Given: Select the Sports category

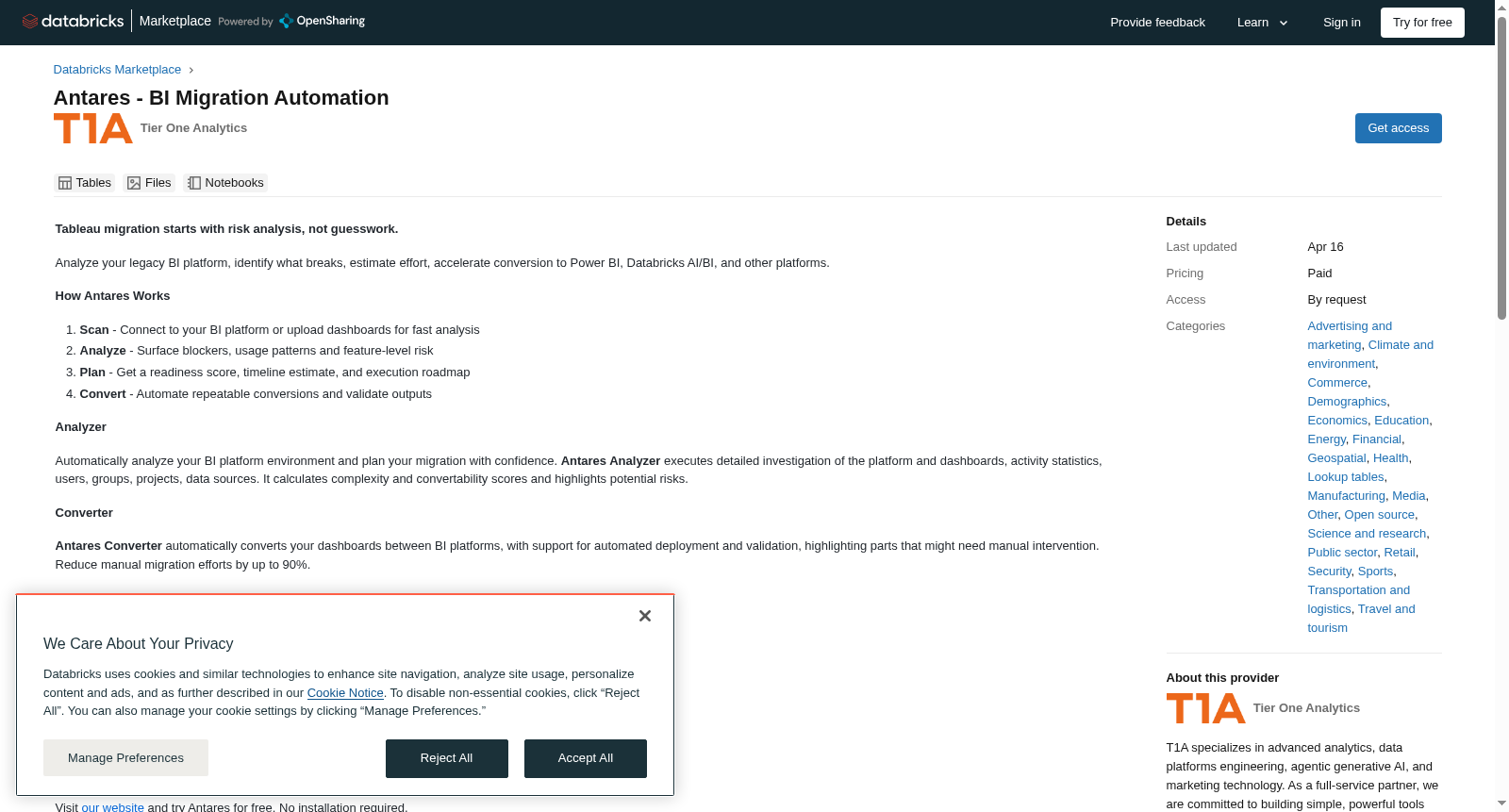Looking at the screenshot, I should (1375, 572).
